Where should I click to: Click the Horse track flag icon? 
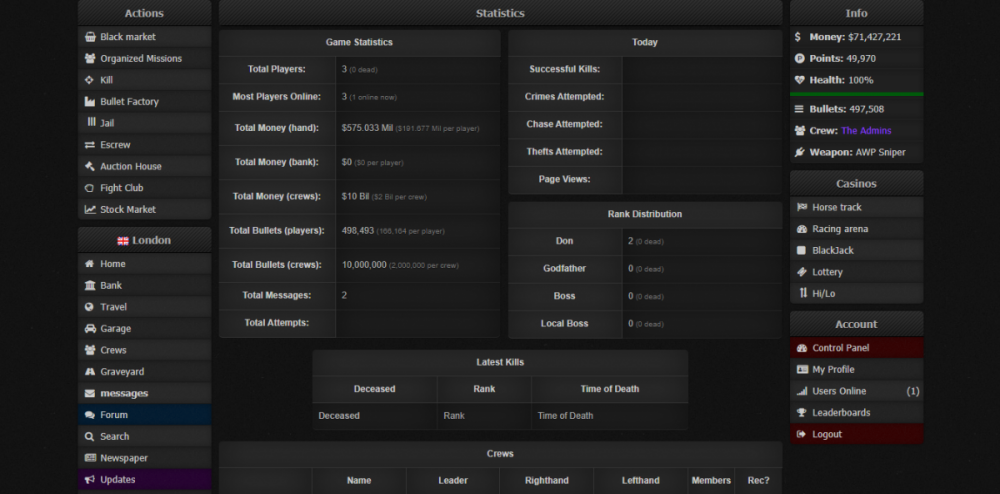coord(802,207)
